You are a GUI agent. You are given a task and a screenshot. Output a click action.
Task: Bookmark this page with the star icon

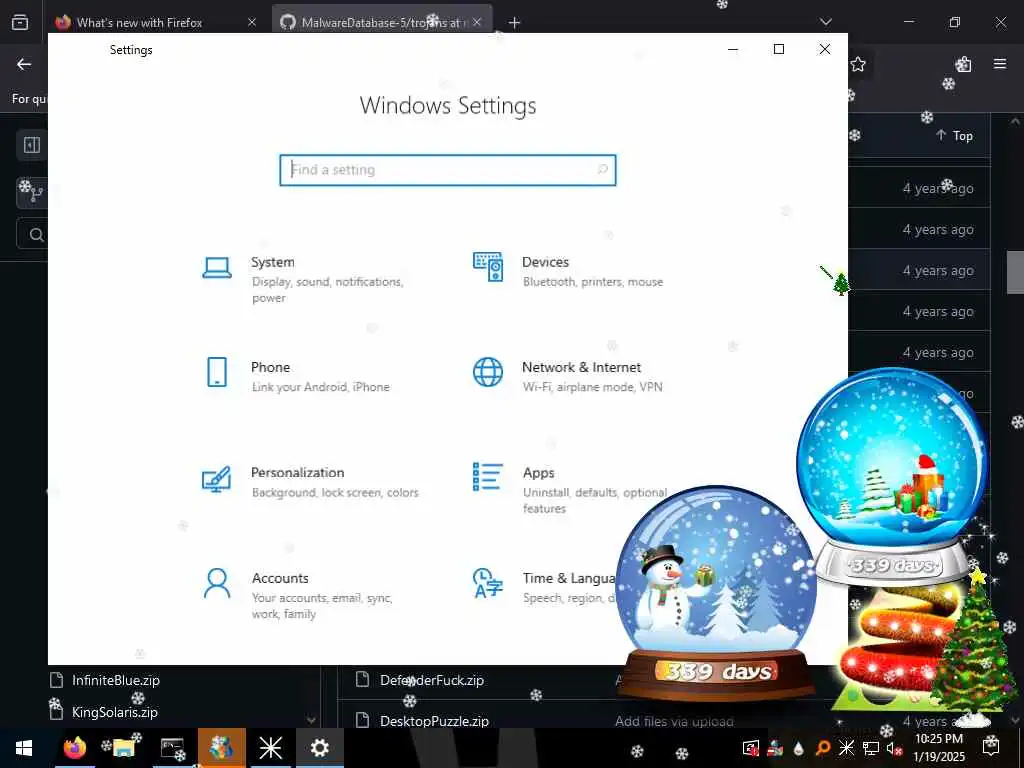[858, 64]
